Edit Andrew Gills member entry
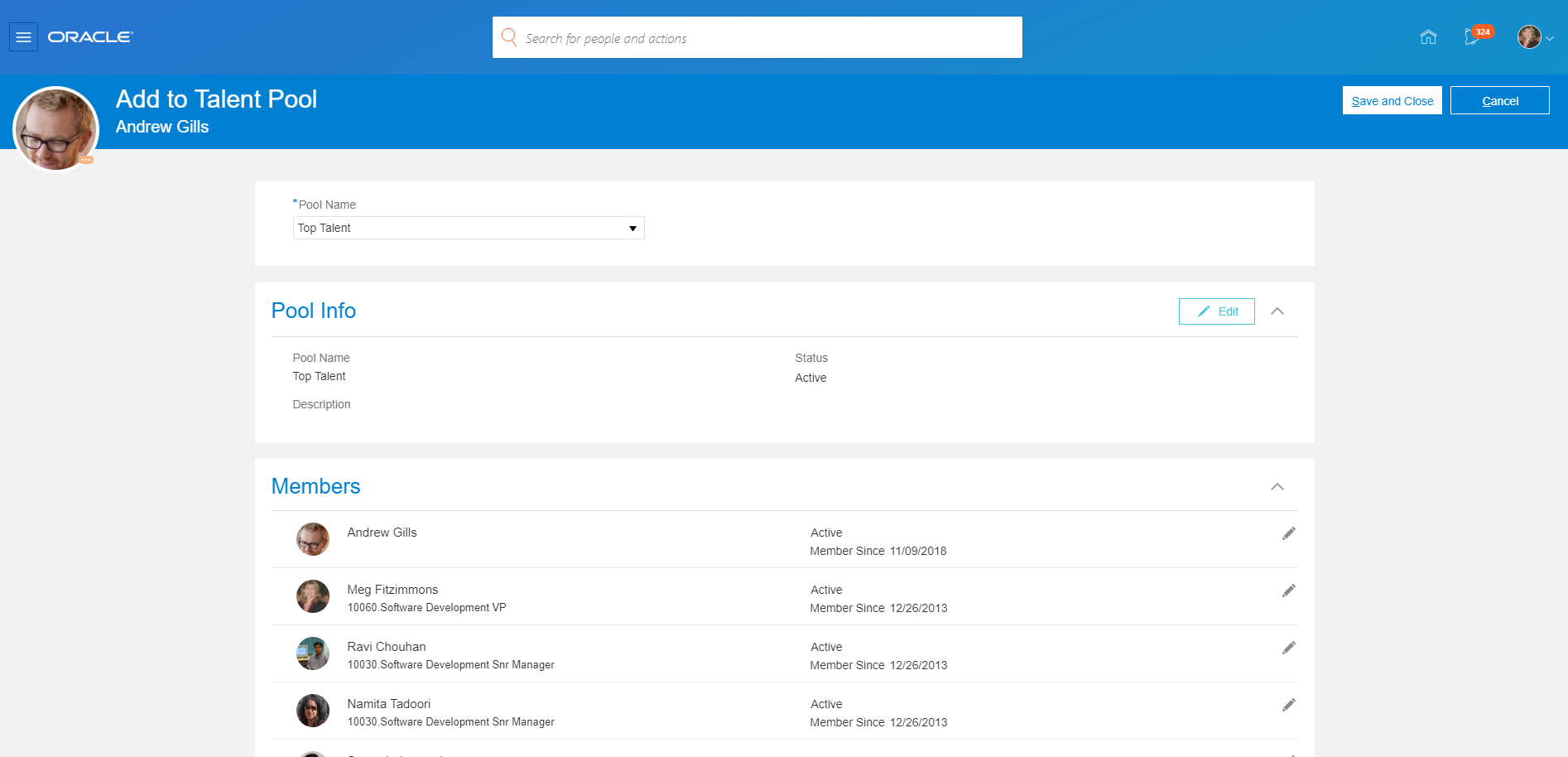The height and width of the screenshot is (757, 1568). 1289,533
